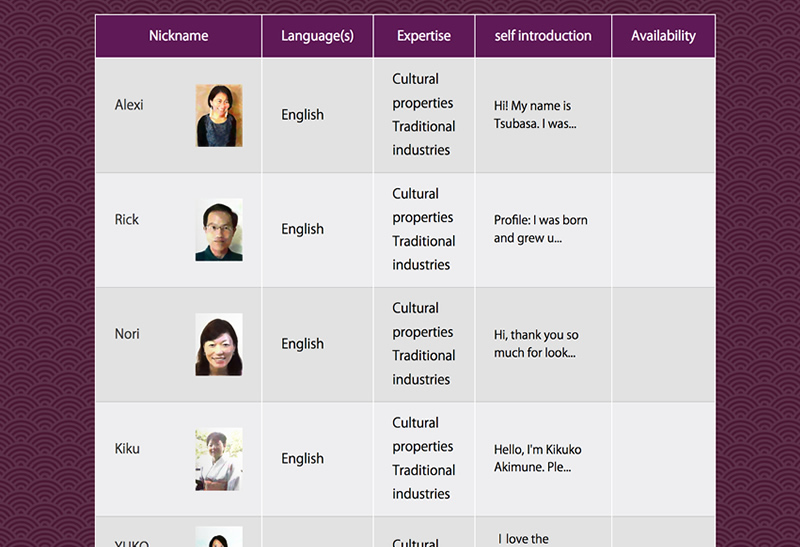Open Rick's profile photo

coord(219,230)
